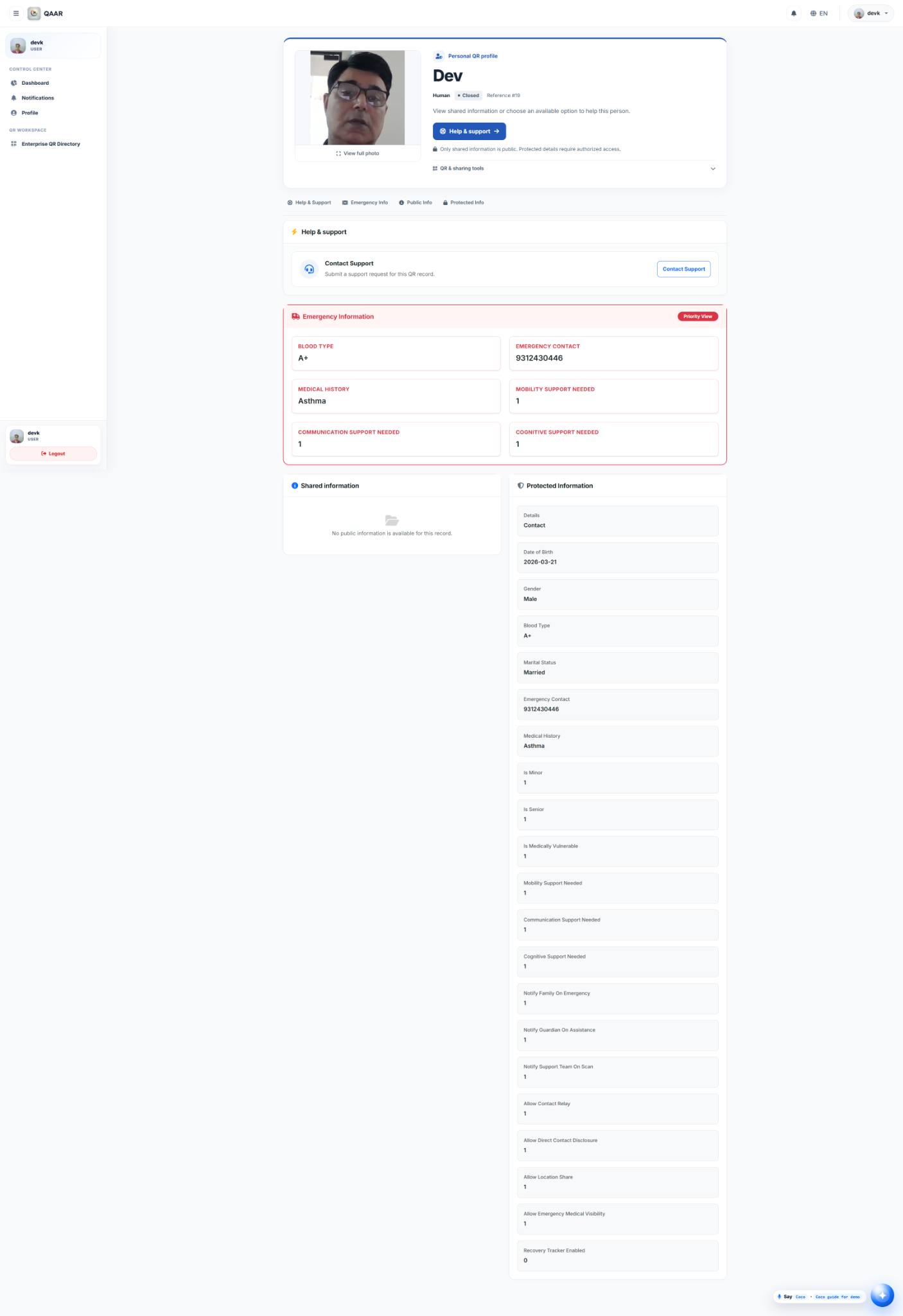The height and width of the screenshot is (1316, 903).
Task: Click the Is Minor row
Action: (x=617, y=778)
